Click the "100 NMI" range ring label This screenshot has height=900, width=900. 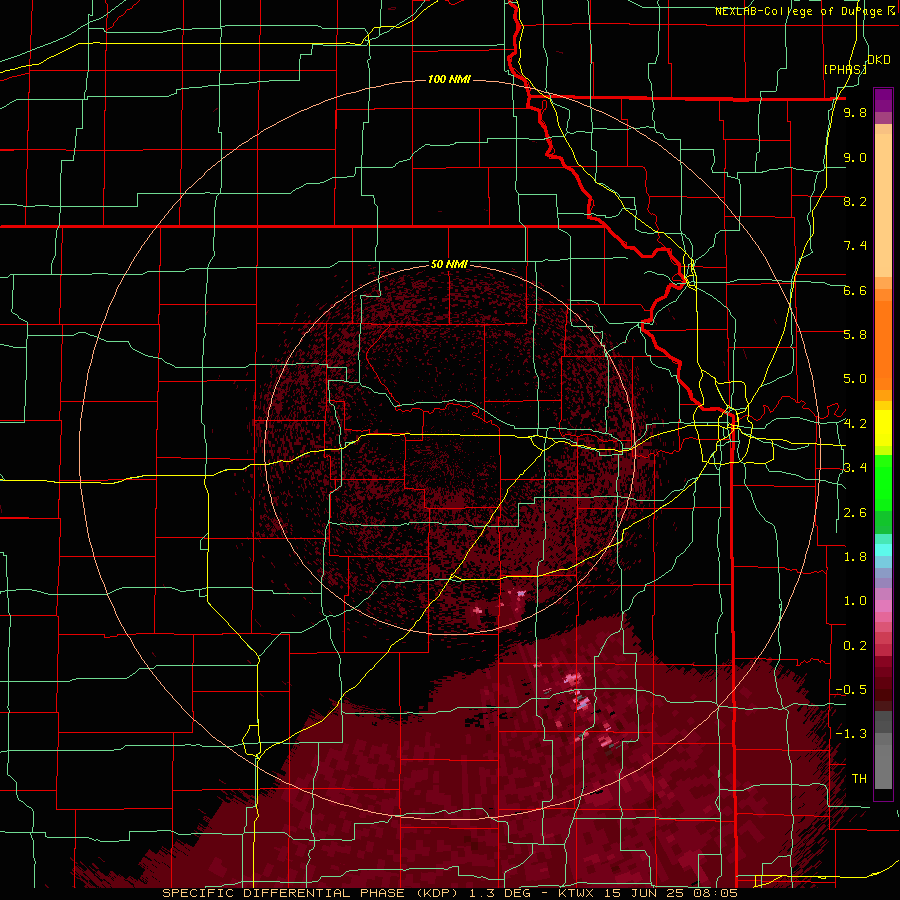click(449, 79)
